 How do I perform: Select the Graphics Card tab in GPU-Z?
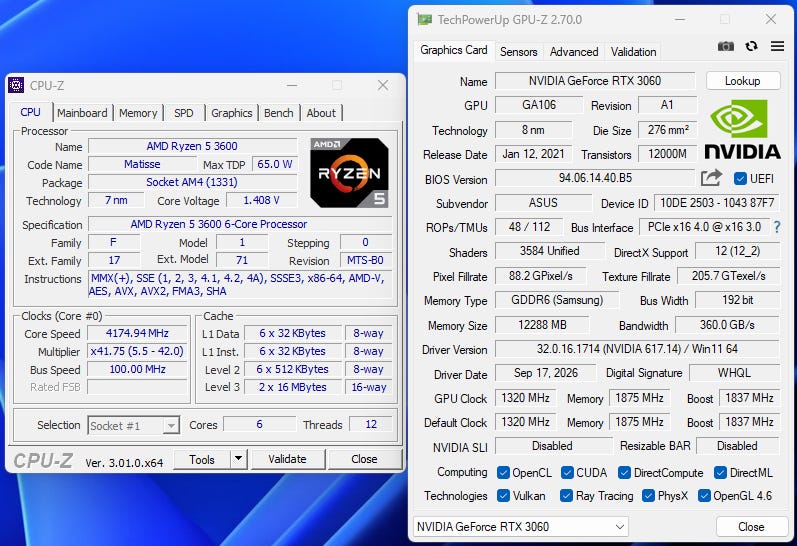point(453,50)
